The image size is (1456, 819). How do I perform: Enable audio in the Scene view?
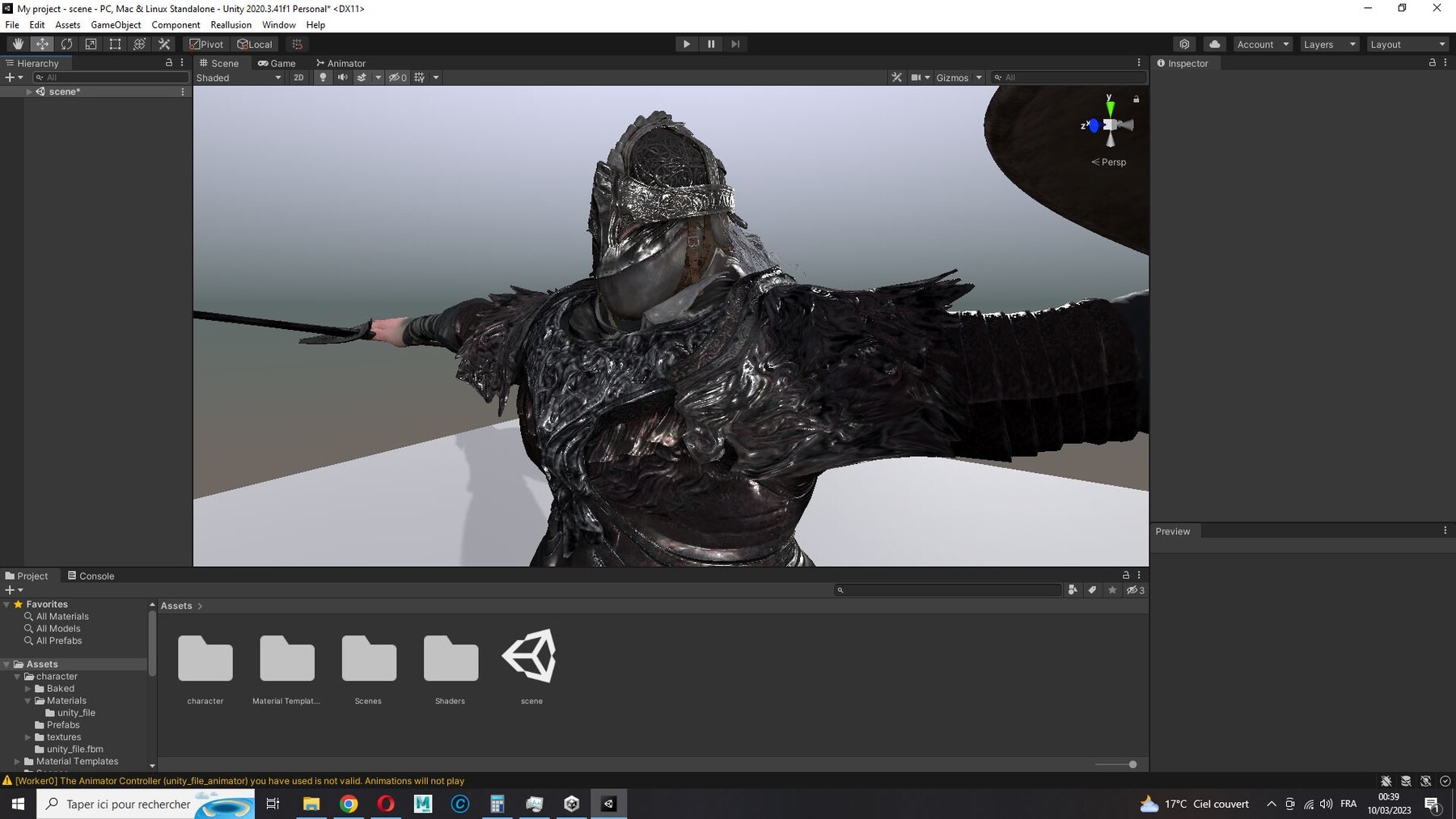[x=343, y=77]
